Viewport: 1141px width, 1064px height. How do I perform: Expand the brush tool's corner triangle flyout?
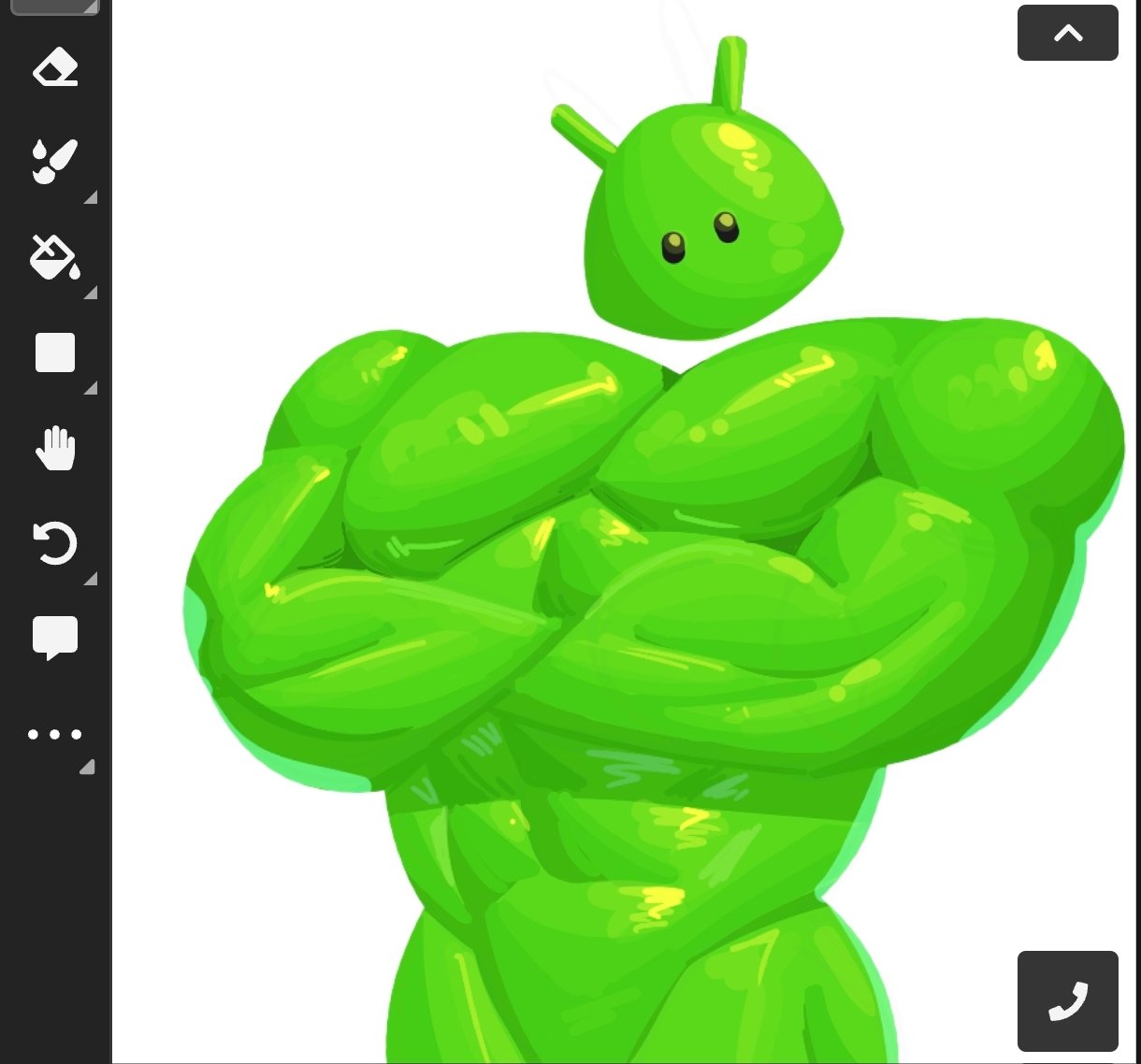point(91,197)
